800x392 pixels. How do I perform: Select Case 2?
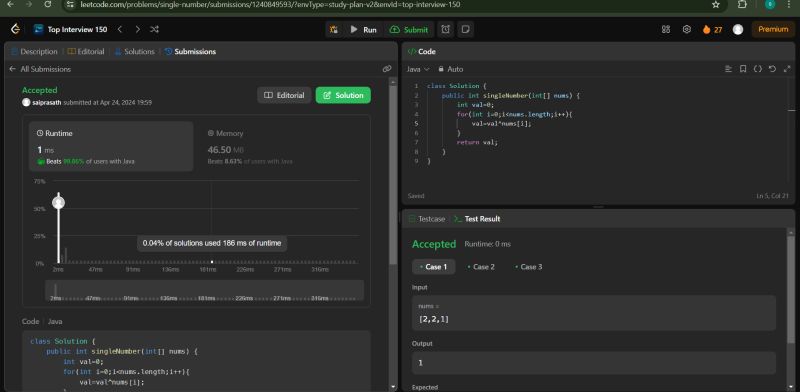click(481, 267)
